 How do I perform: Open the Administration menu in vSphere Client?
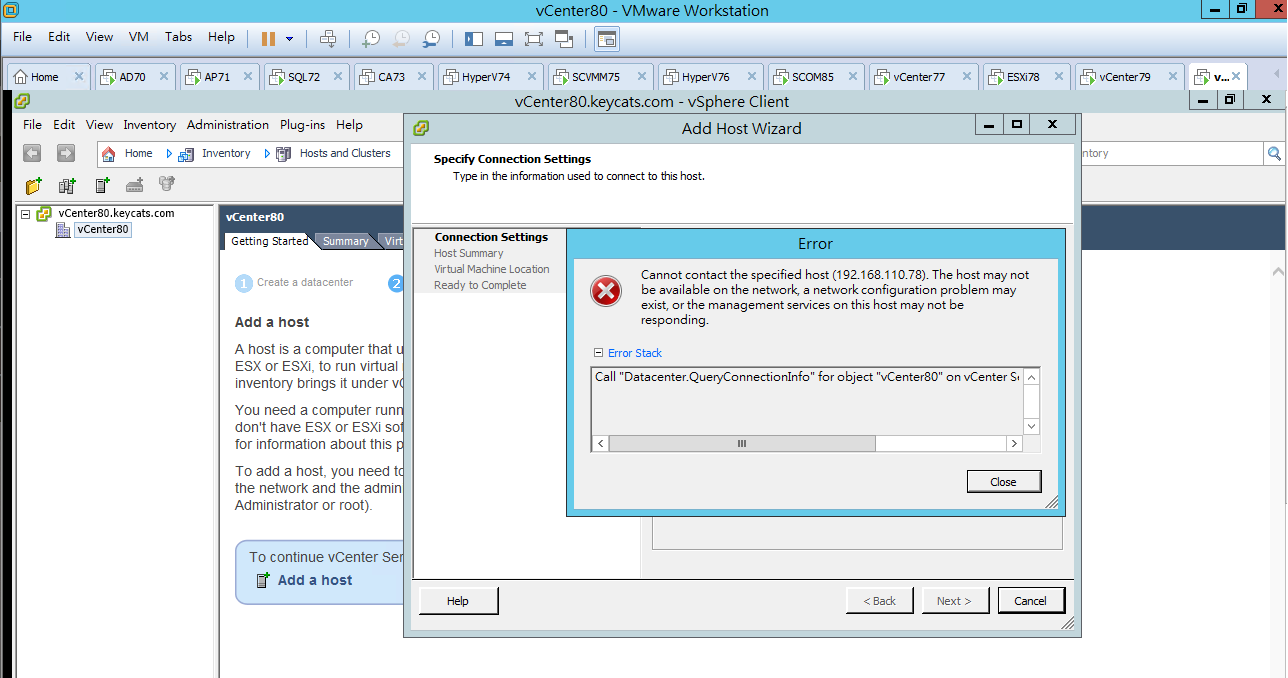tap(228, 125)
